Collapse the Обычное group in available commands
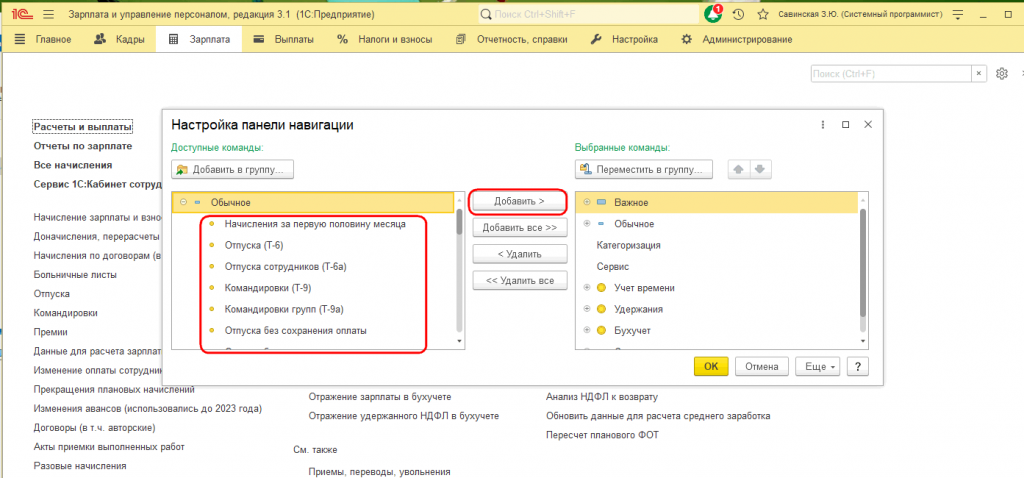Image resolution: width=1024 pixels, height=478 pixels. [x=183, y=203]
